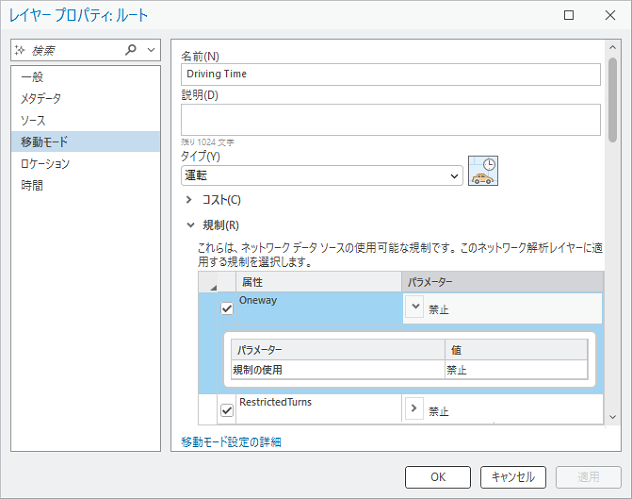The image size is (632, 499).
Task: Open 移動モード設定の詳細 link
Action: pos(231,441)
